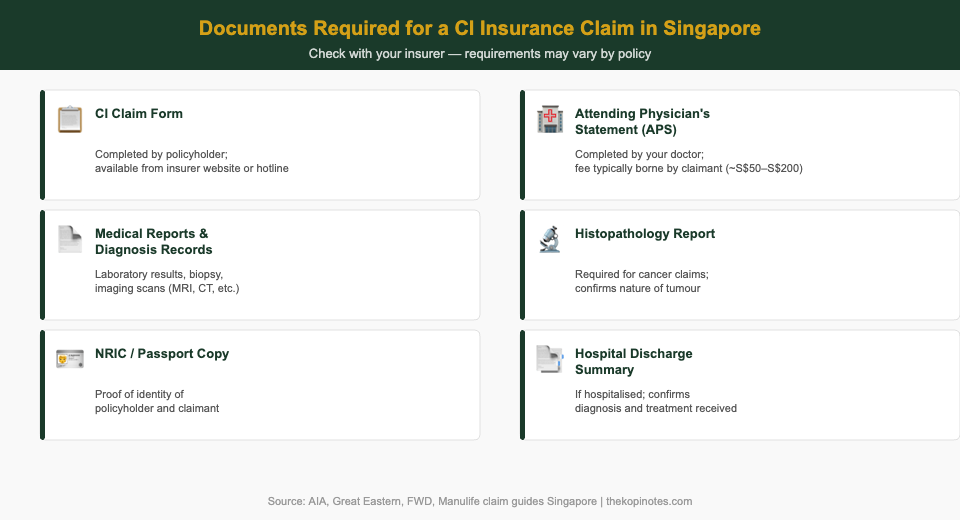Click text 'policyholder and claimant'
This screenshot has height=520, width=960.
(157, 409)
